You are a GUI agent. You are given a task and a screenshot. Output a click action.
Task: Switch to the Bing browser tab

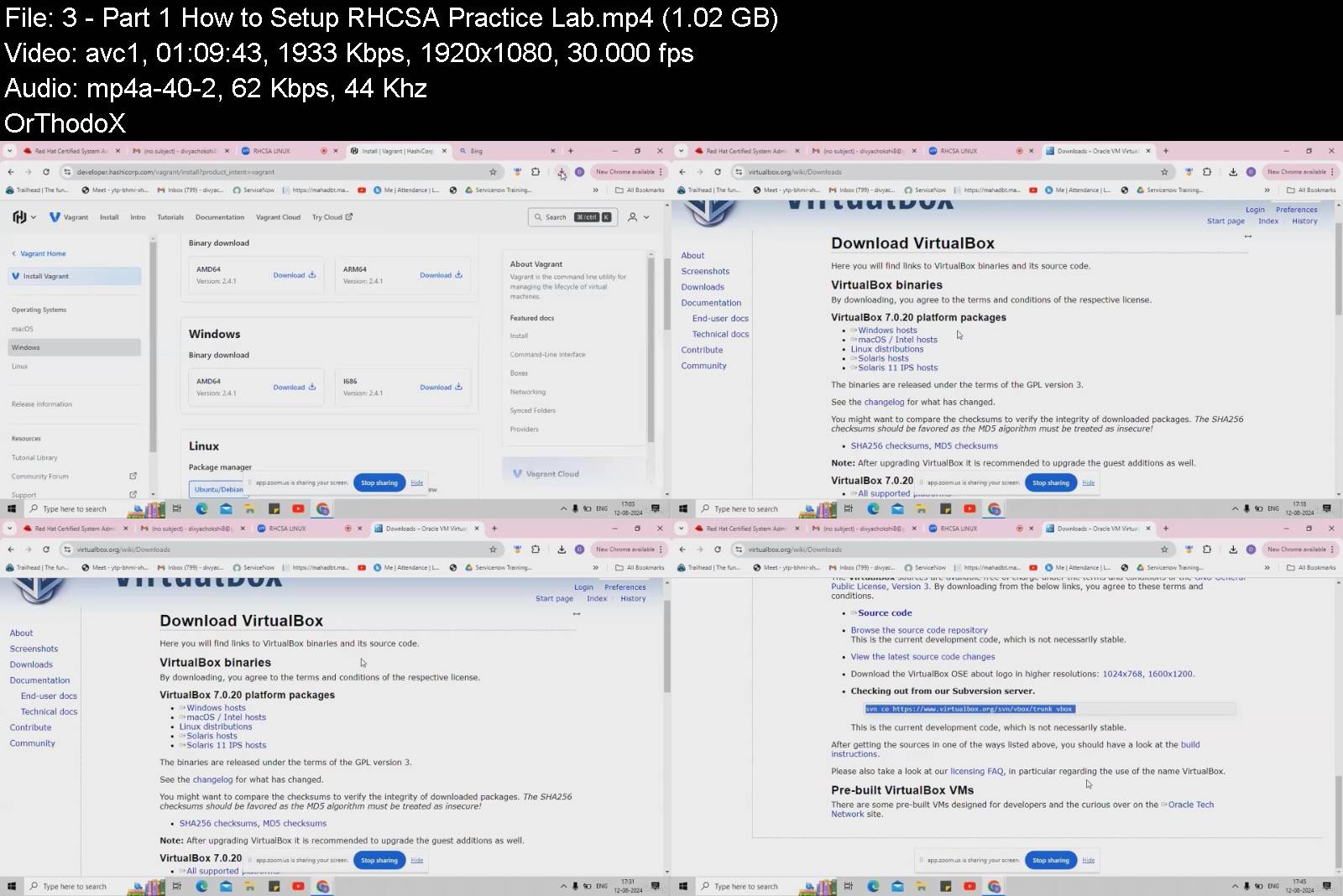504,151
